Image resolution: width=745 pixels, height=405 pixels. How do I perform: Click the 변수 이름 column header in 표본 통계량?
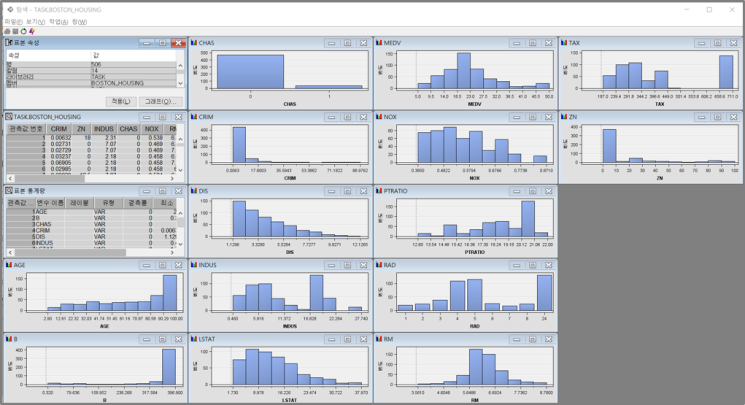[50, 203]
